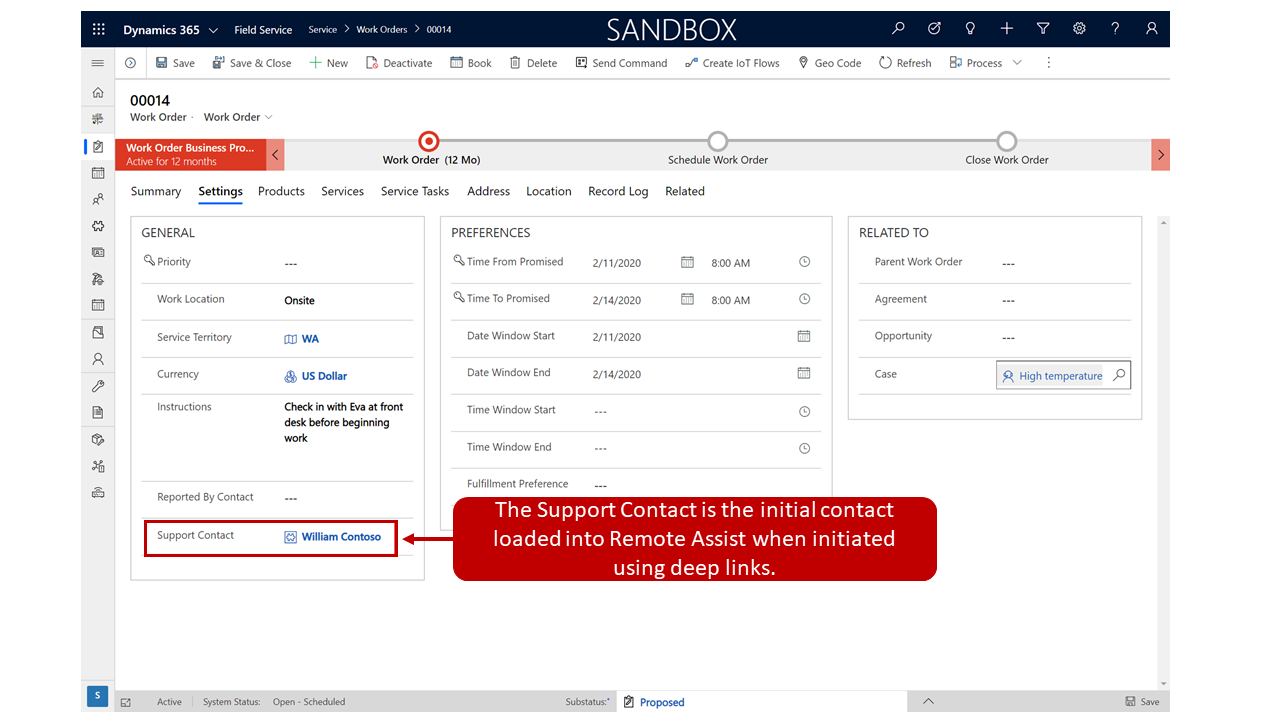Click the Book command
Viewport: 1280px width, 720px height.
(x=470, y=63)
